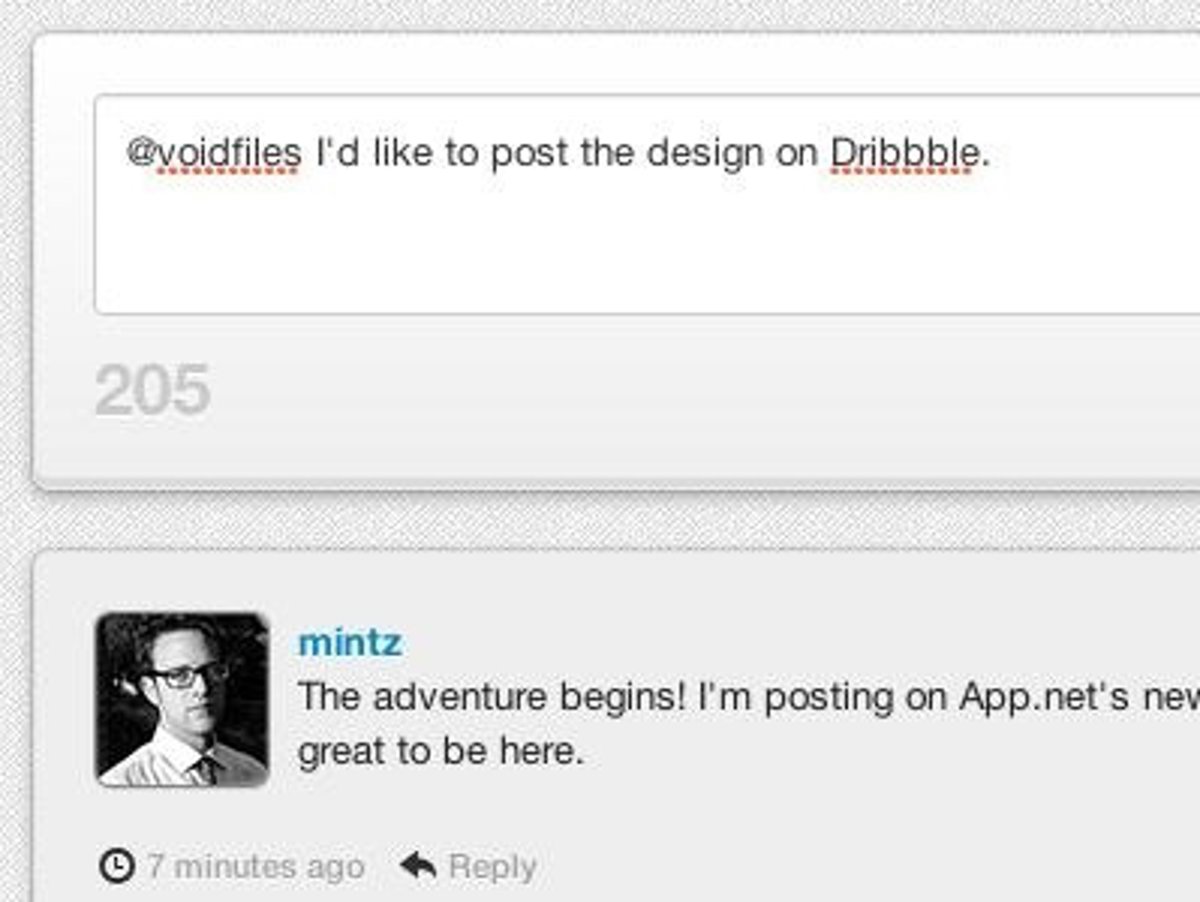Place cursor on the word "the" in draft
This screenshot has width=1200, height=902.
click(607, 153)
